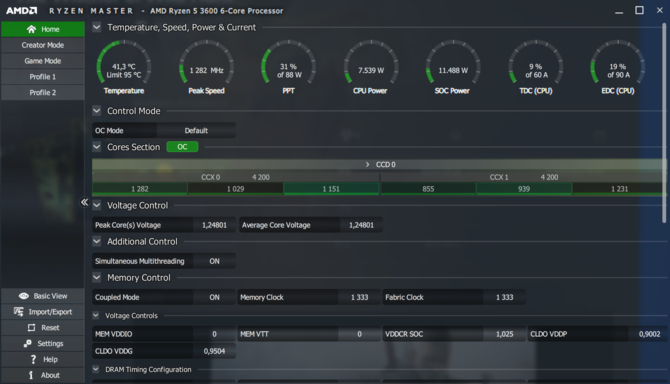Select Profile 1 in the sidebar
The image size is (670, 384).
pos(43,76)
